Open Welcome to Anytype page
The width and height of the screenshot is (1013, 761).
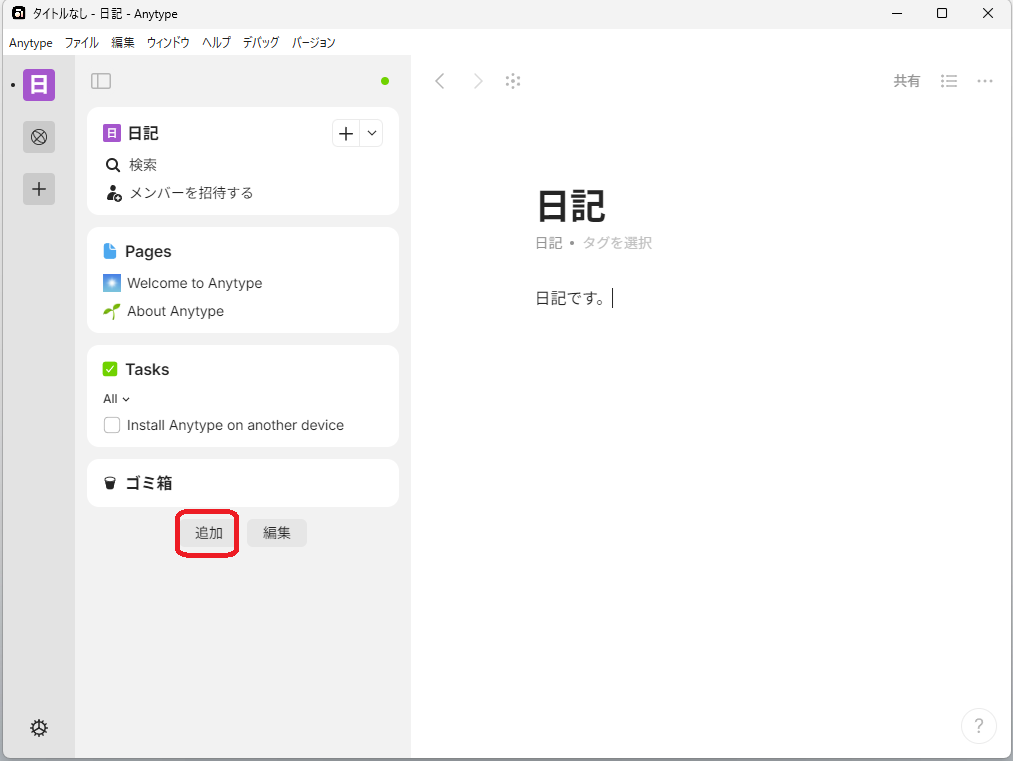[194, 283]
